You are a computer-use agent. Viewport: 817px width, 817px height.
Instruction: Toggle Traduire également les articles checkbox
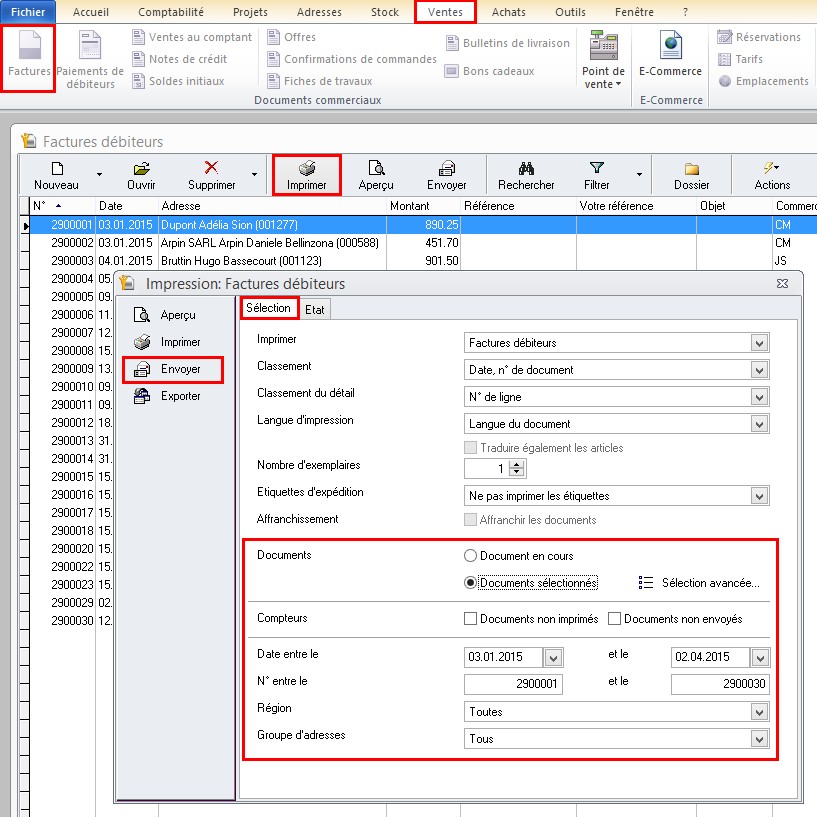pos(470,448)
